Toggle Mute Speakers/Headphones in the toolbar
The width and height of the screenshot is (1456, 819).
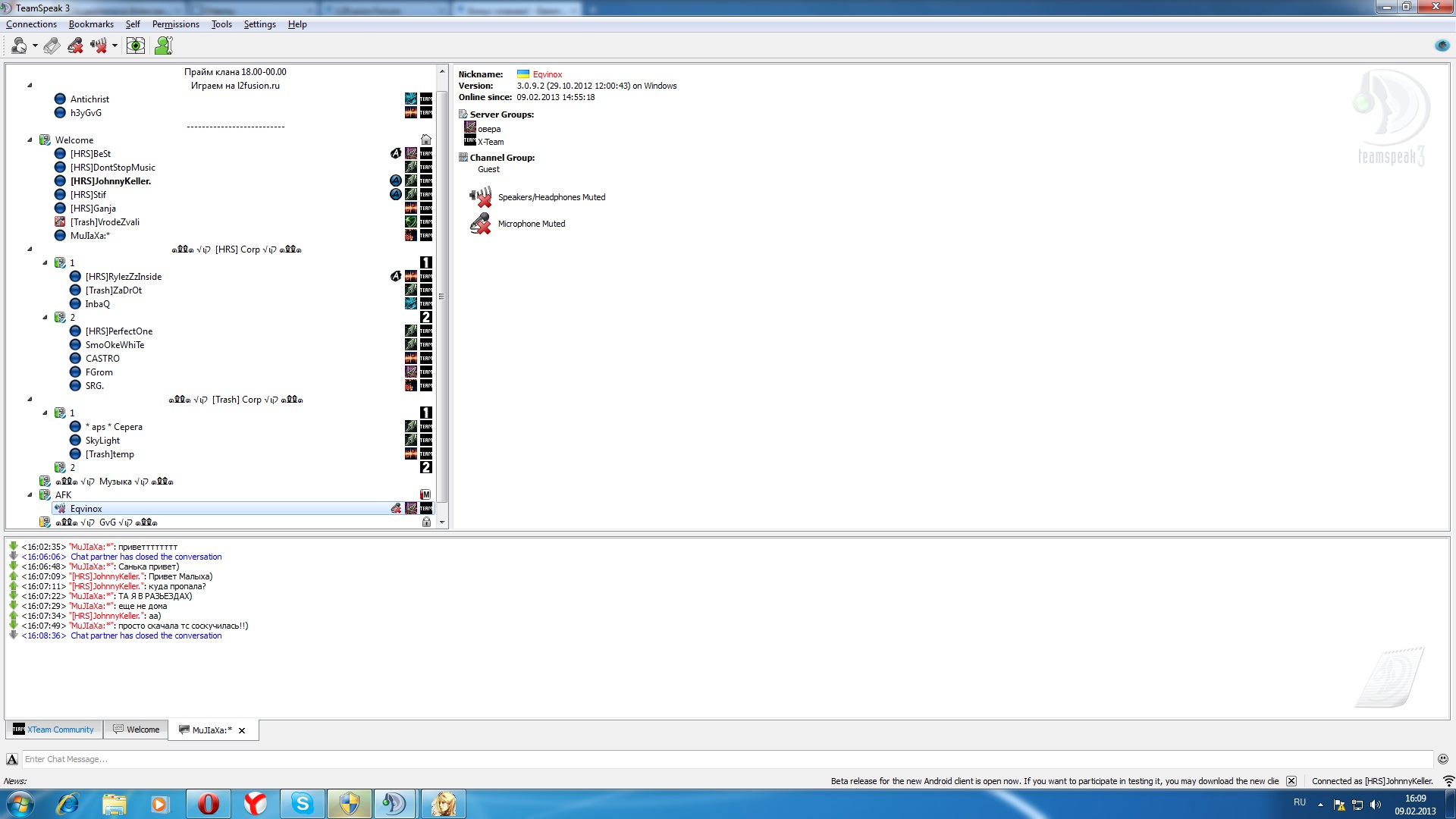[x=98, y=46]
